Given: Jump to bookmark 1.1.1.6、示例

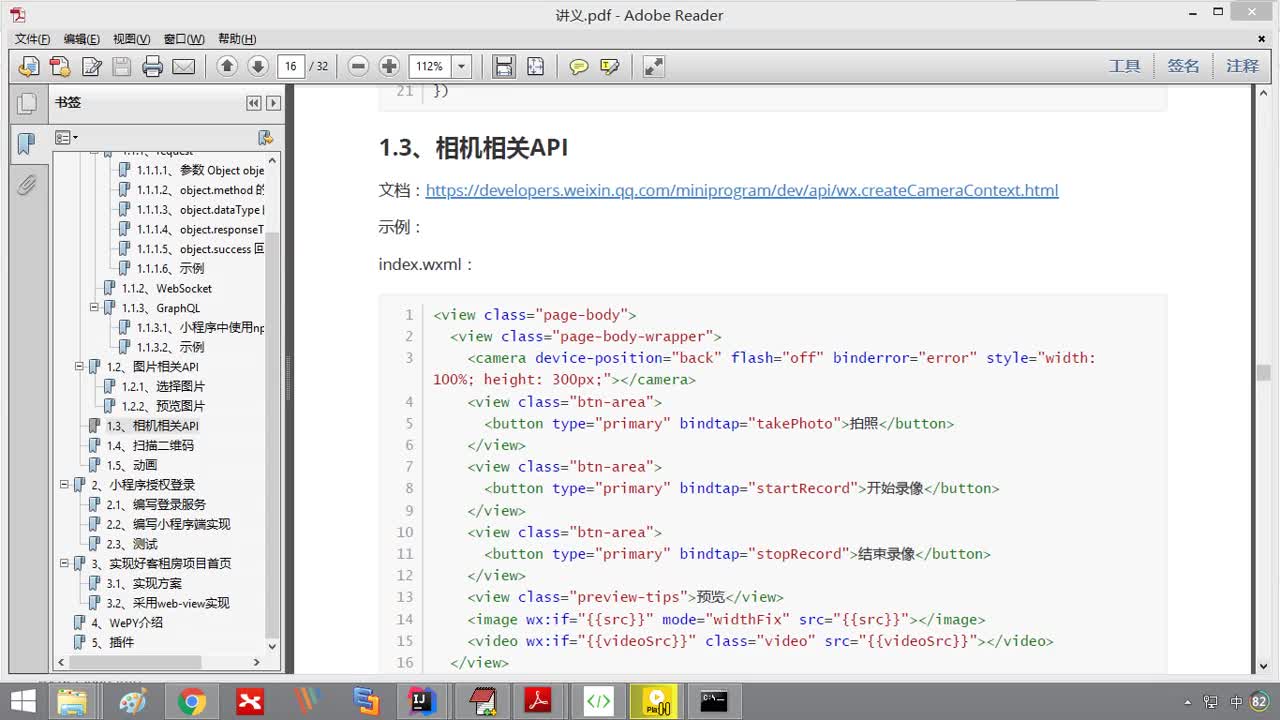Looking at the screenshot, I should pos(171,269).
